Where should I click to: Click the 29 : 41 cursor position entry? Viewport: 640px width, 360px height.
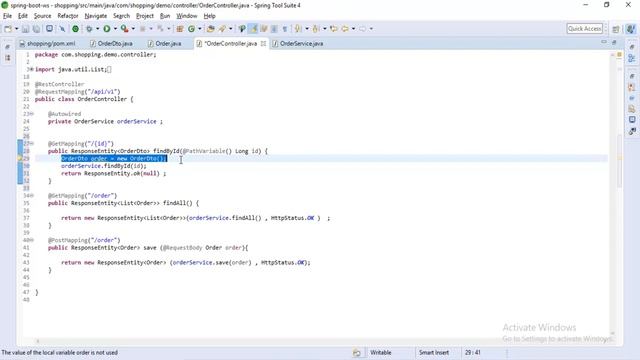tap(473, 353)
